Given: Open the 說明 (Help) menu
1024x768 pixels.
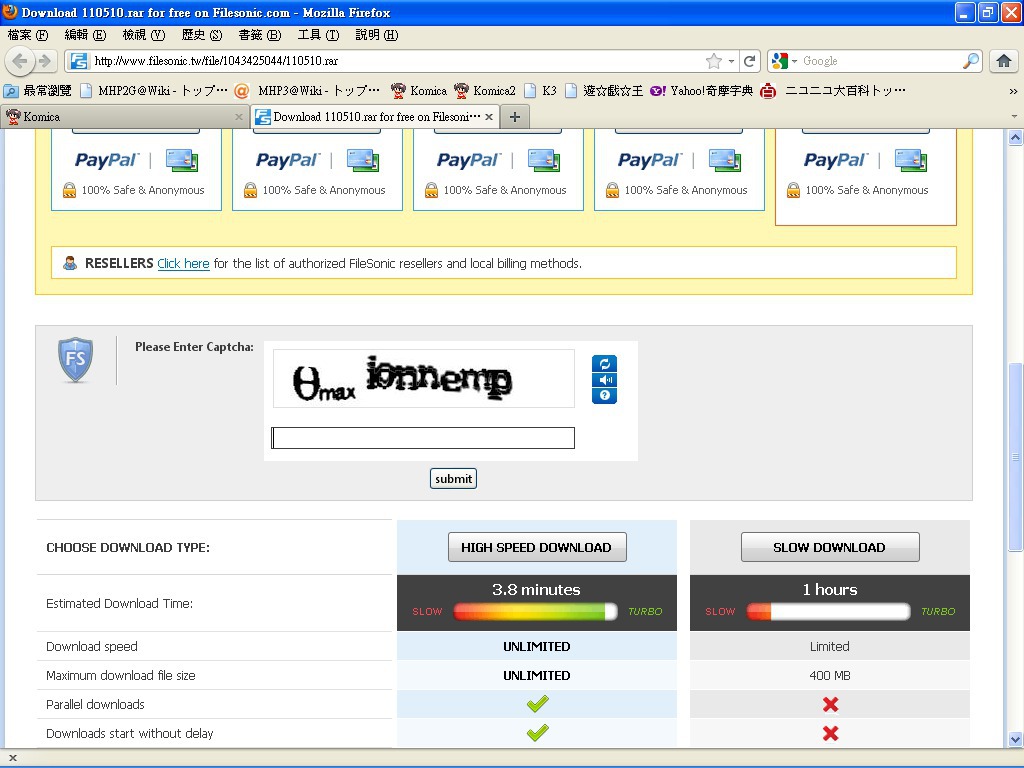Looking at the screenshot, I should pos(377,35).
